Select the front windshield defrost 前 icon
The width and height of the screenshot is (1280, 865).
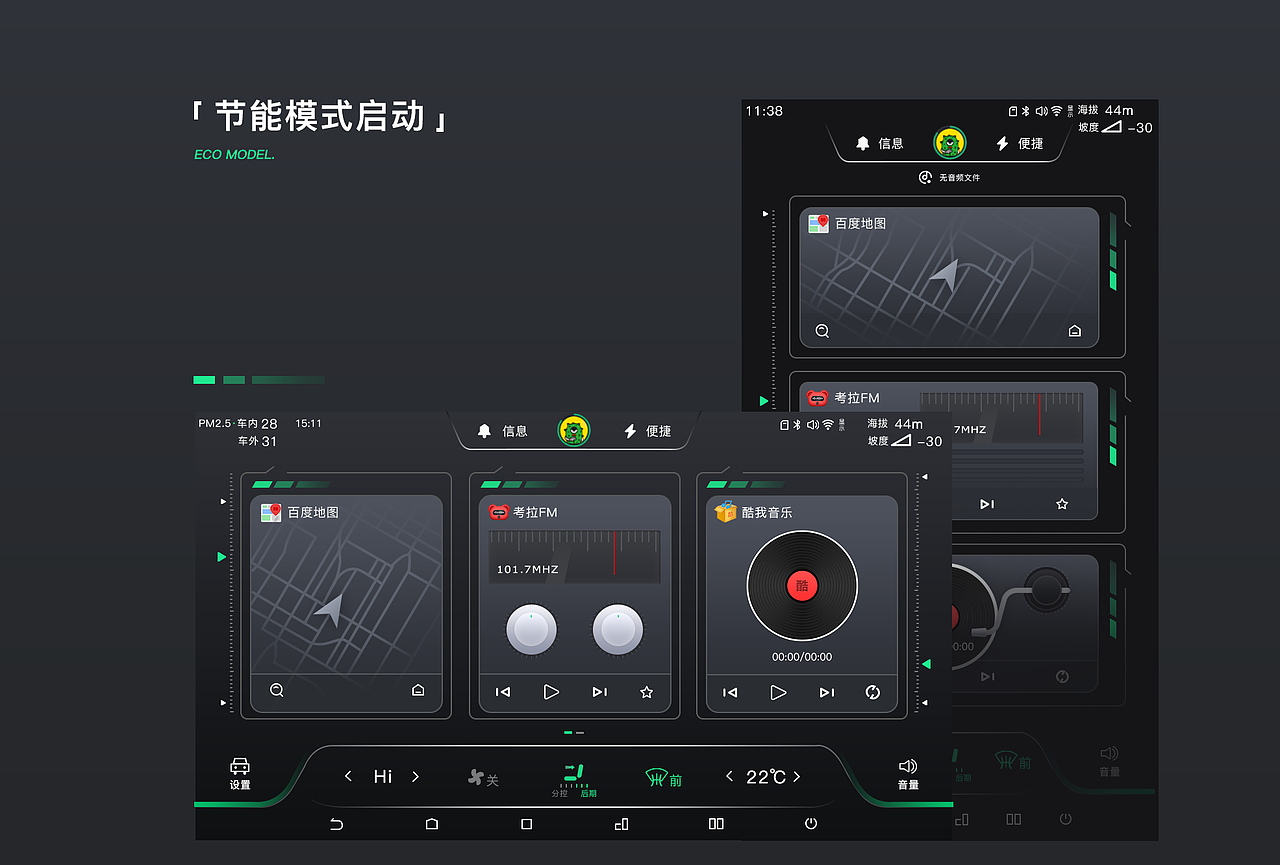coord(660,776)
